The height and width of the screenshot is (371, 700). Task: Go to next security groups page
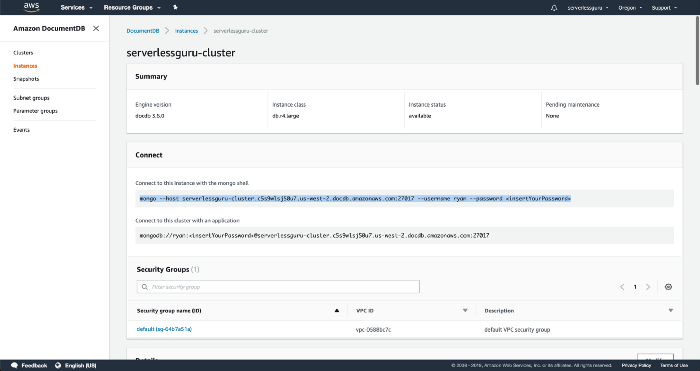coord(648,287)
